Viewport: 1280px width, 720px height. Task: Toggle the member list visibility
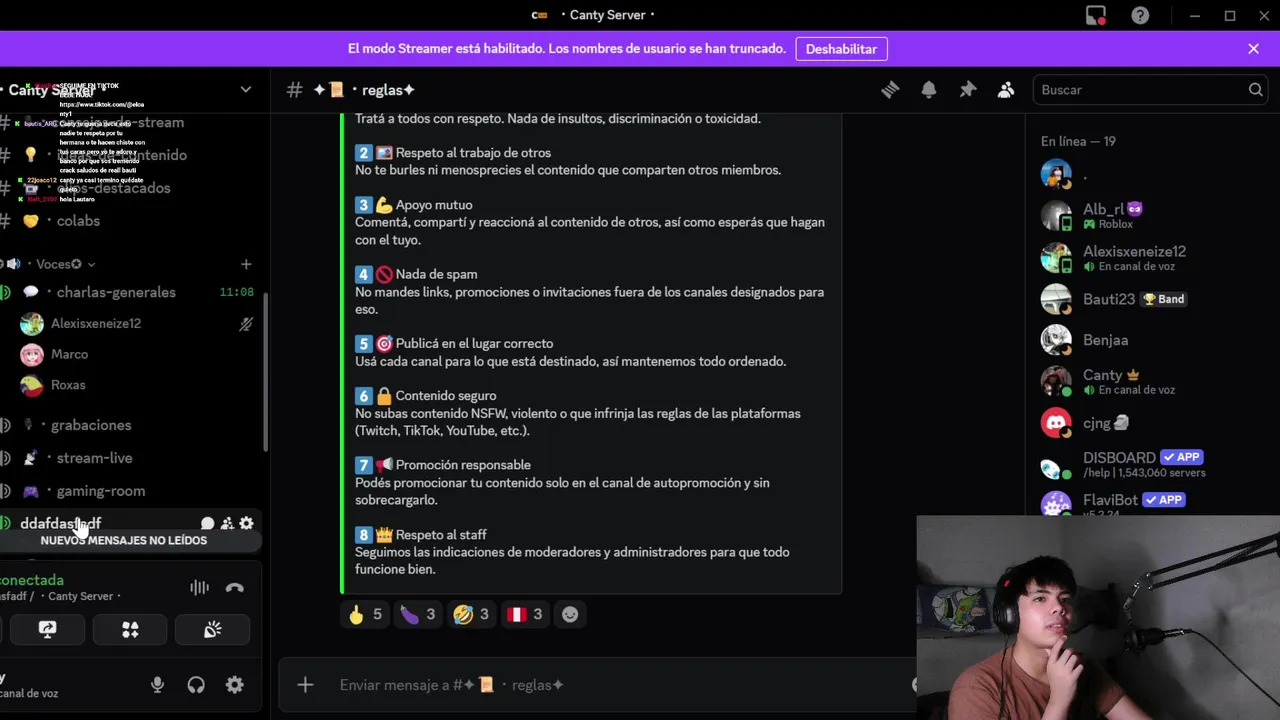click(1006, 90)
